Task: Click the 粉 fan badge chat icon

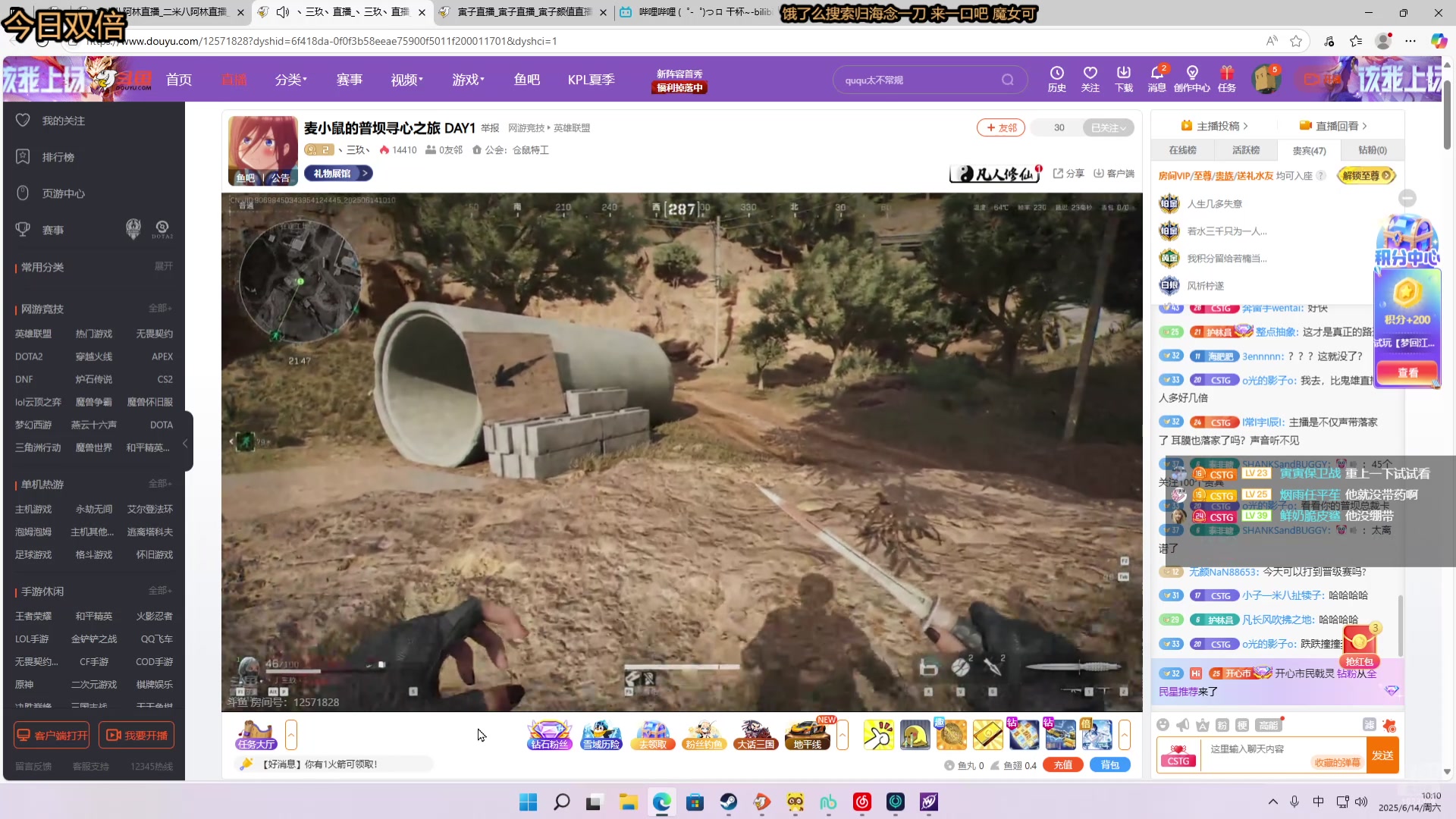Action: pos(1222,725)
